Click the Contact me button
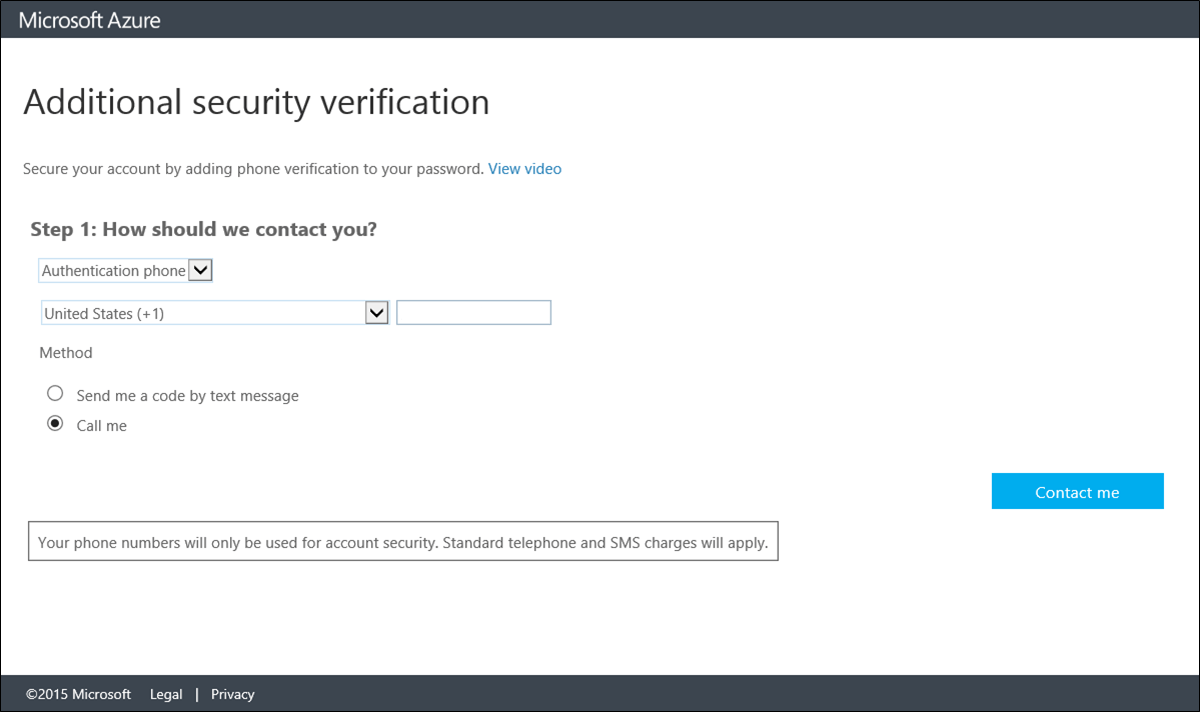1200x712 pixels. click(1077, 491)
